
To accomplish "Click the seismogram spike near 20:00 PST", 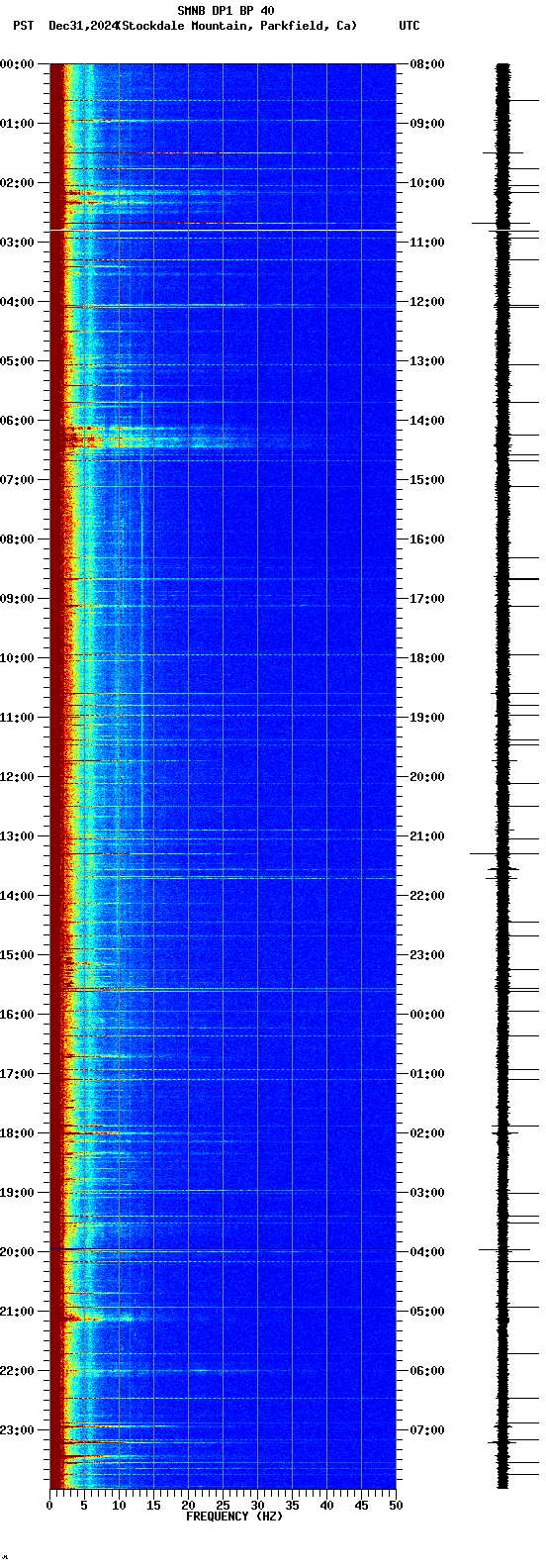I will 502,1249.
